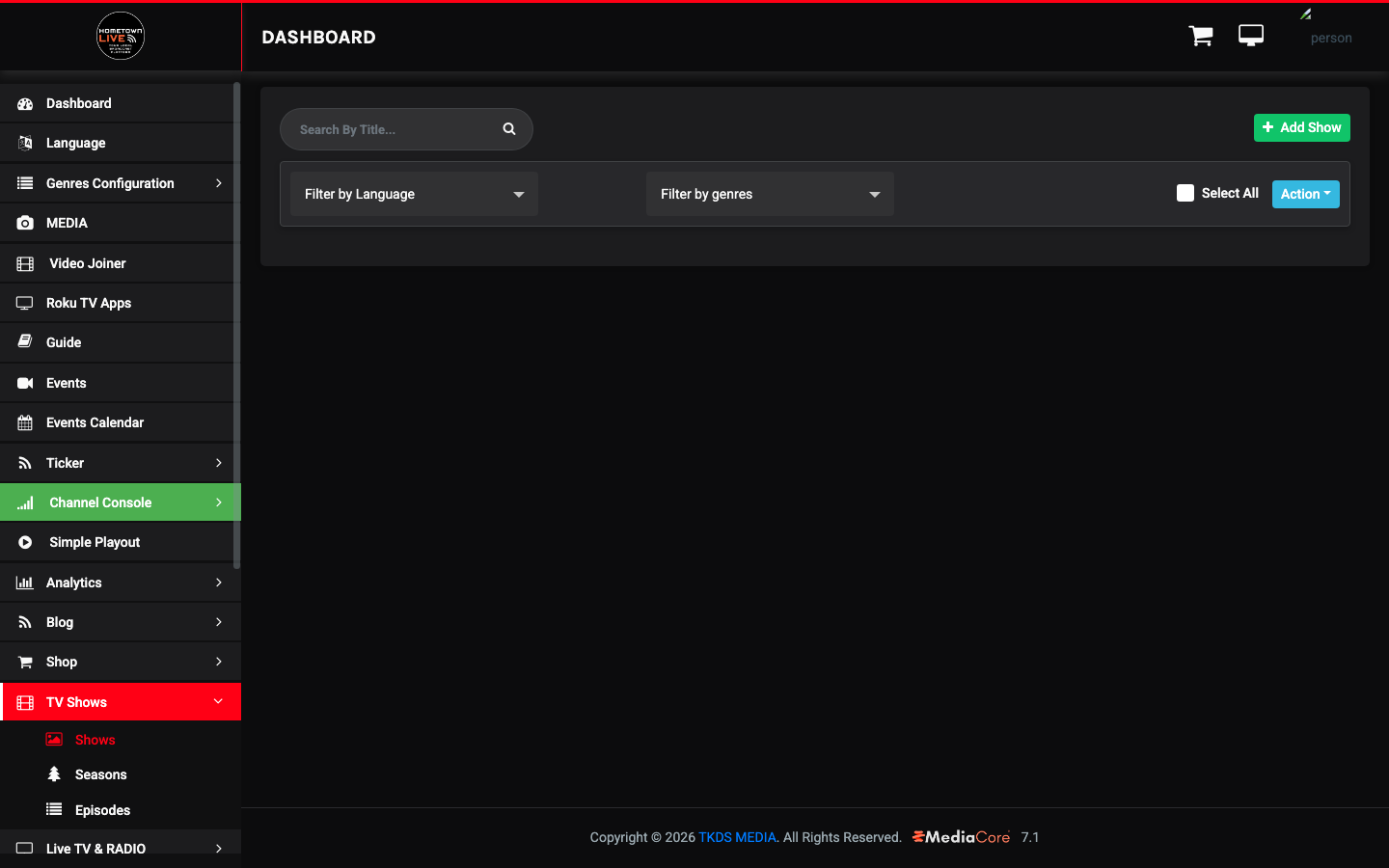Screen dimensions: 1389x868
Task: Expand the Shop chevron
Action: pos(219,662)
